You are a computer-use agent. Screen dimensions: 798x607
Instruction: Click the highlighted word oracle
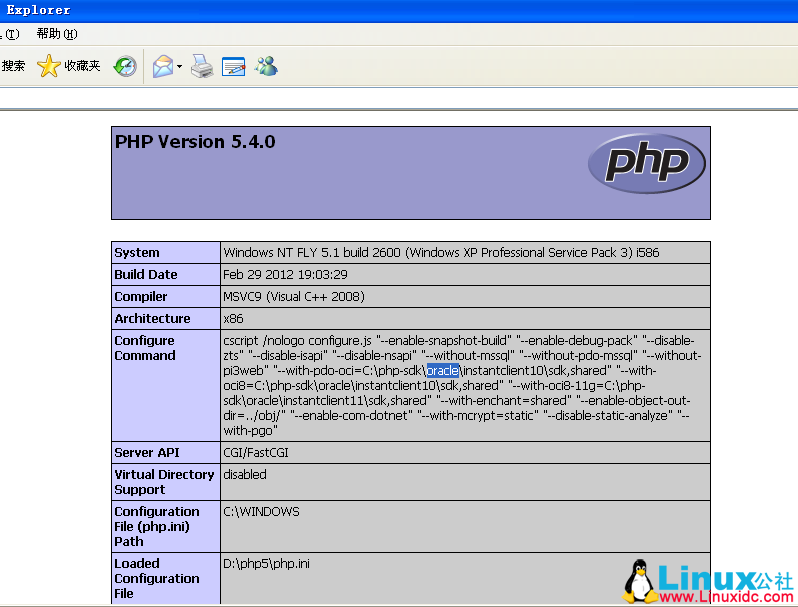[x=443, y=370]
